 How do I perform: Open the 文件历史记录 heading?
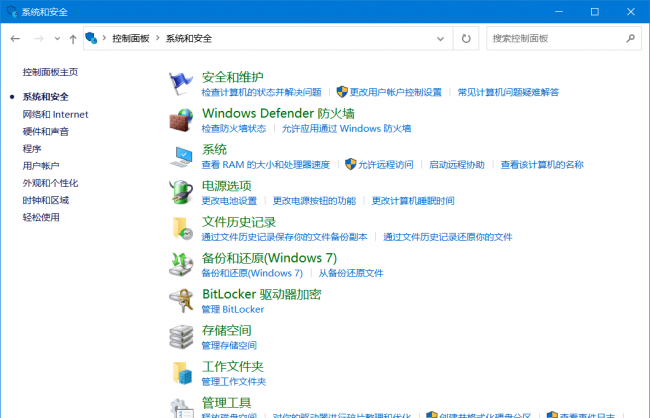(239, 222)
